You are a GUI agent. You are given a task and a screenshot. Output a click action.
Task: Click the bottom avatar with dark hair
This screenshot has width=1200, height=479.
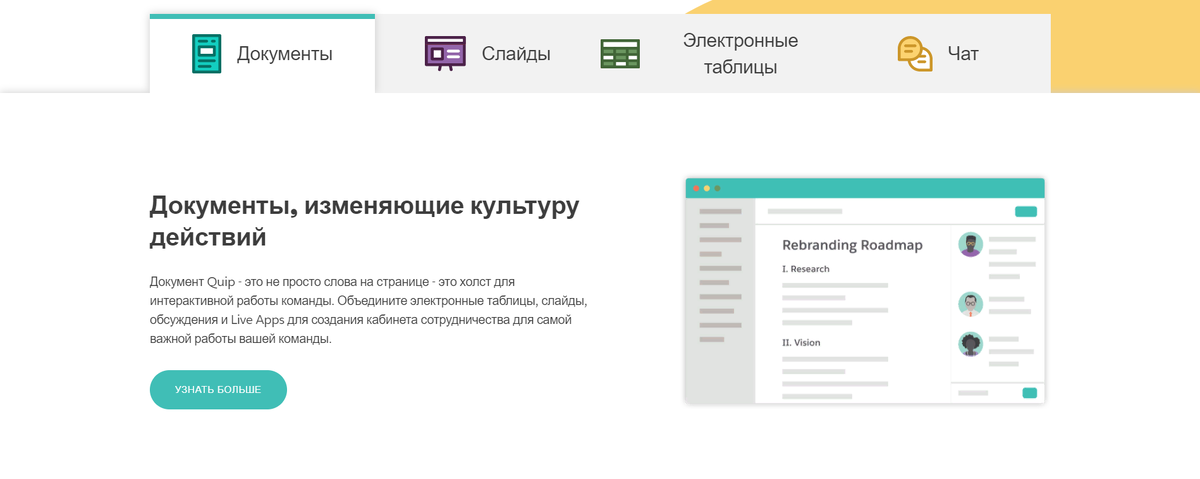[x=970, y=344]
